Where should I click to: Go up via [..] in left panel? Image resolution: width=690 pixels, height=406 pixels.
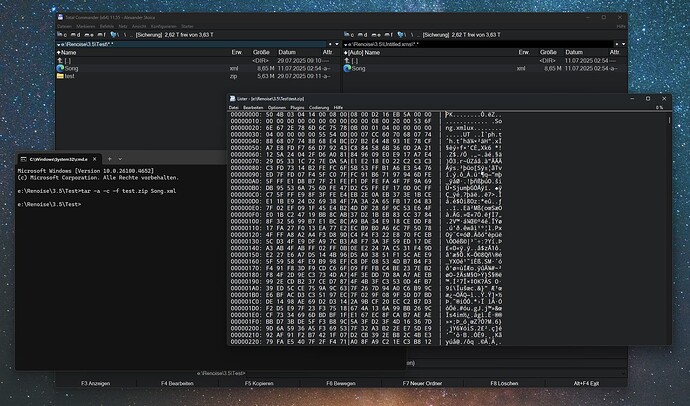coord(64,61)
